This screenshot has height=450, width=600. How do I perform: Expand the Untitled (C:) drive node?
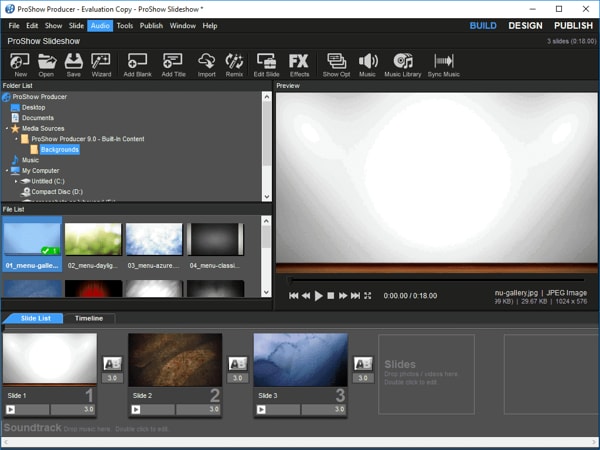point(16,181)
